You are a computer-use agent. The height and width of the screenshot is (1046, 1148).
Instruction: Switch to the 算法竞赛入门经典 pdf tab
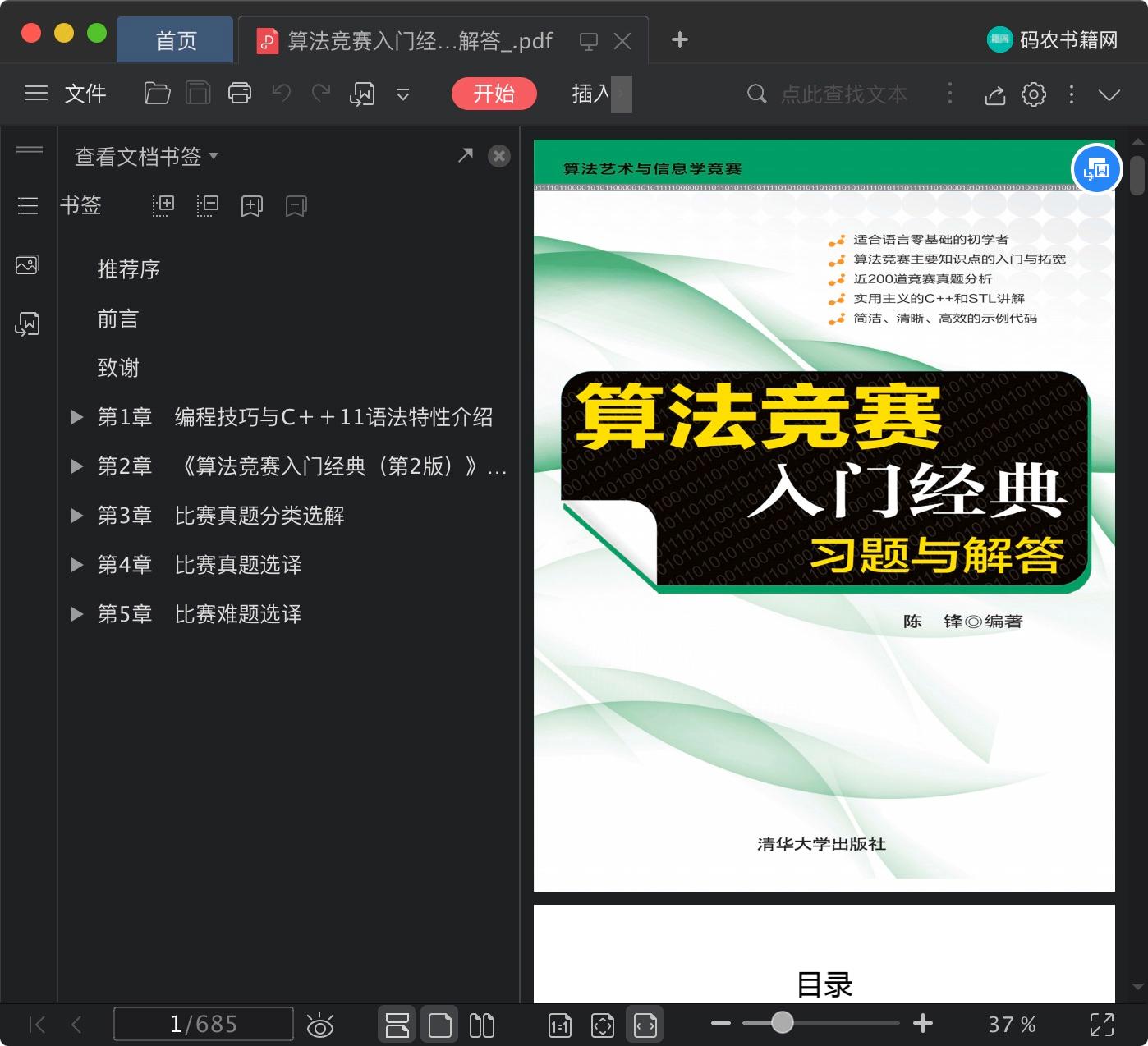(x=420, y=40)
